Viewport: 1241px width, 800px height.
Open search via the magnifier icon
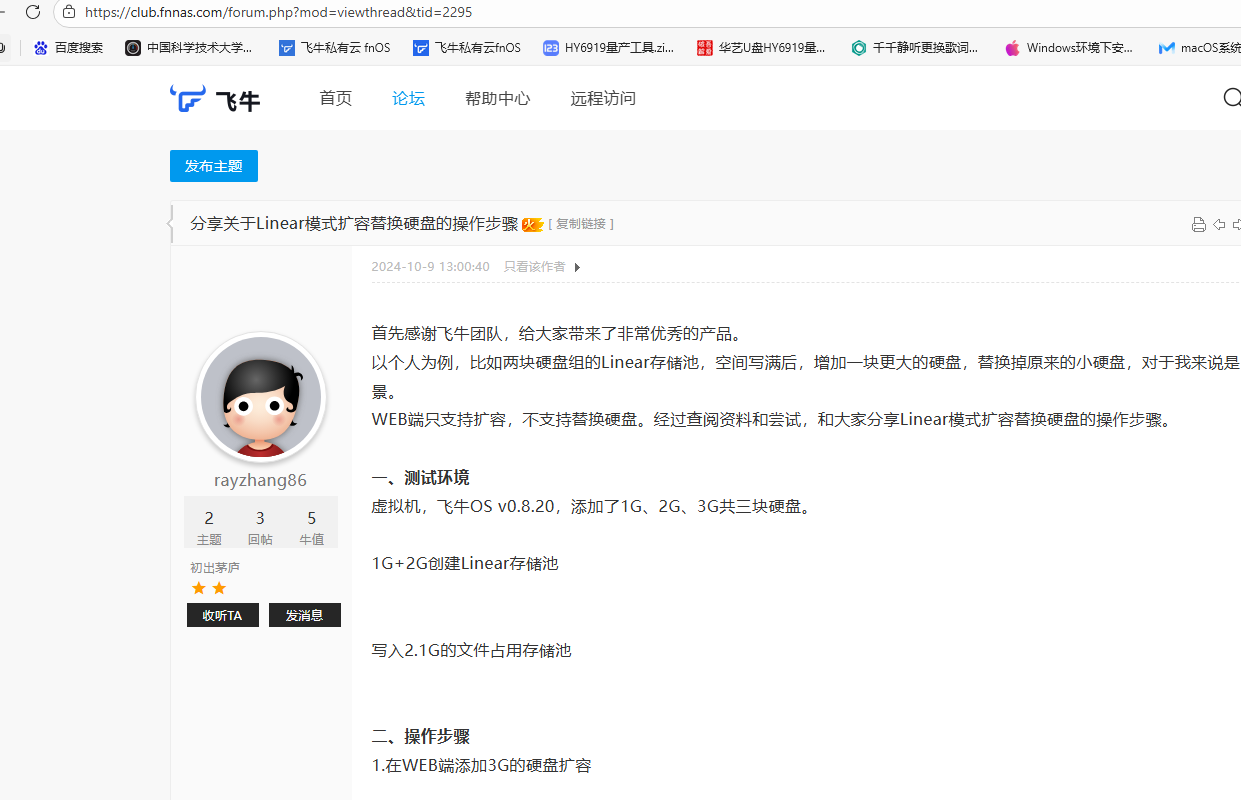1231,97
